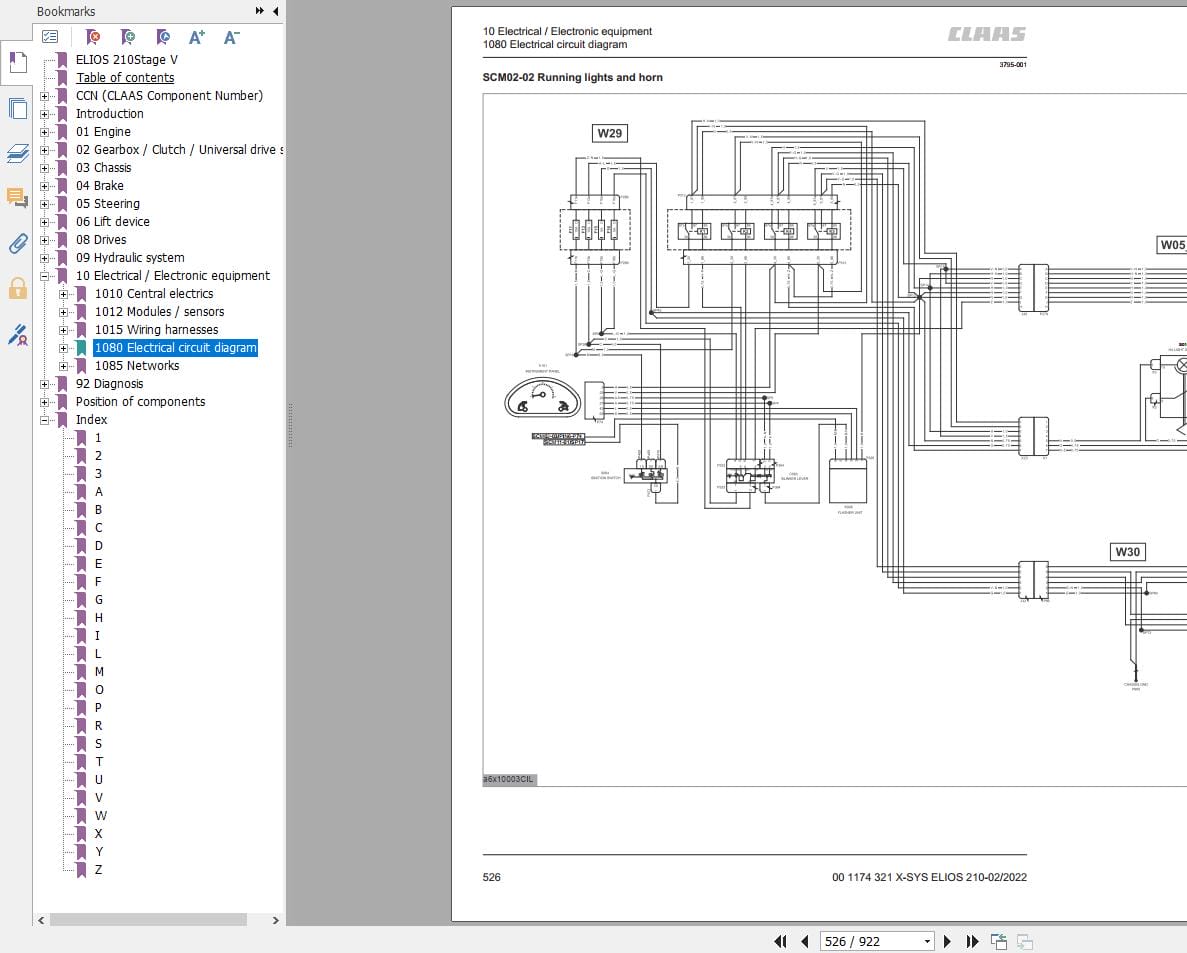
Task: Open the Attachments paperclip panel
Action: 17,243
